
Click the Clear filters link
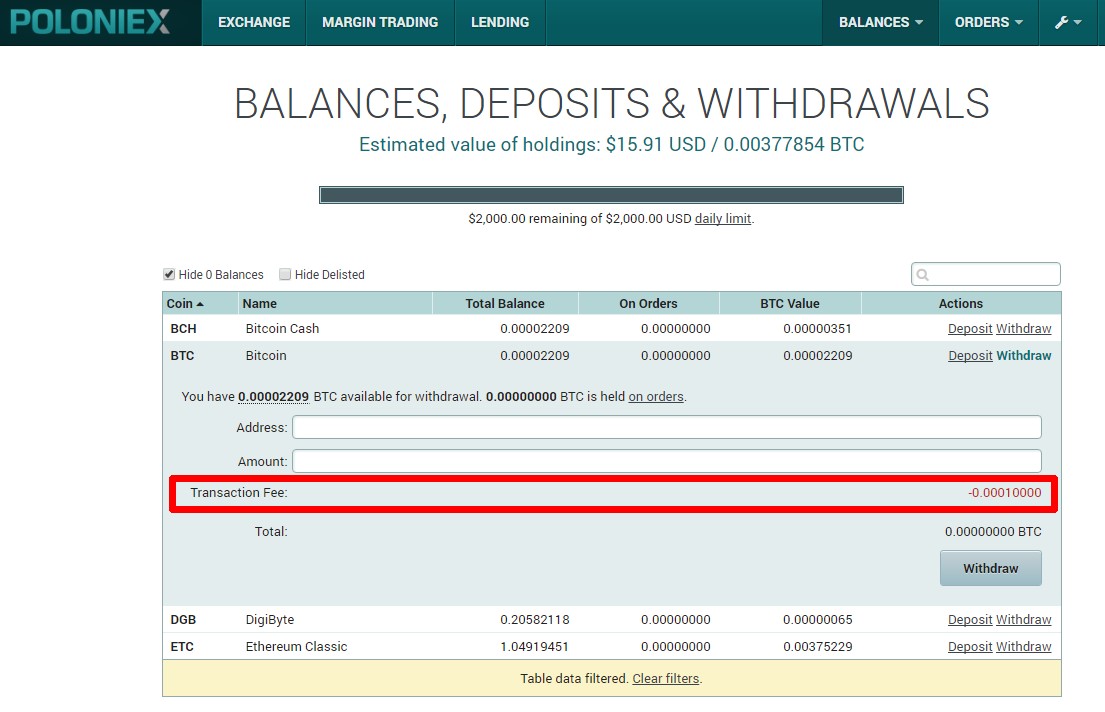665,679
